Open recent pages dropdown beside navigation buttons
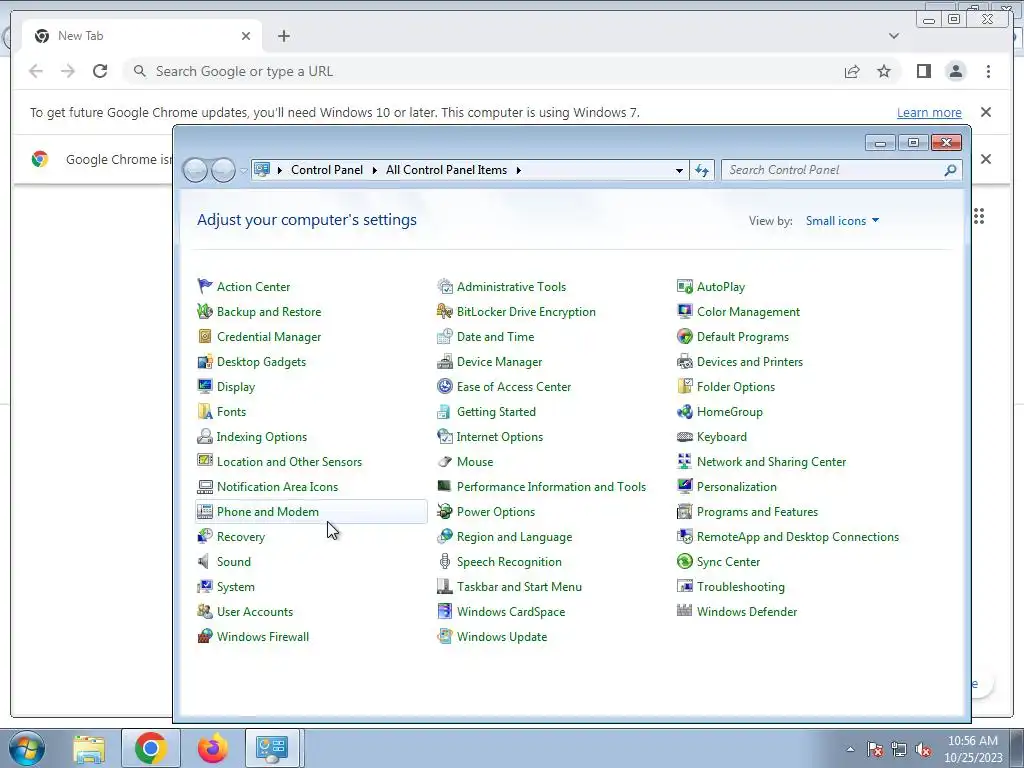The width and height of the screenshot is (1024, 768). (x=244, y=170)
